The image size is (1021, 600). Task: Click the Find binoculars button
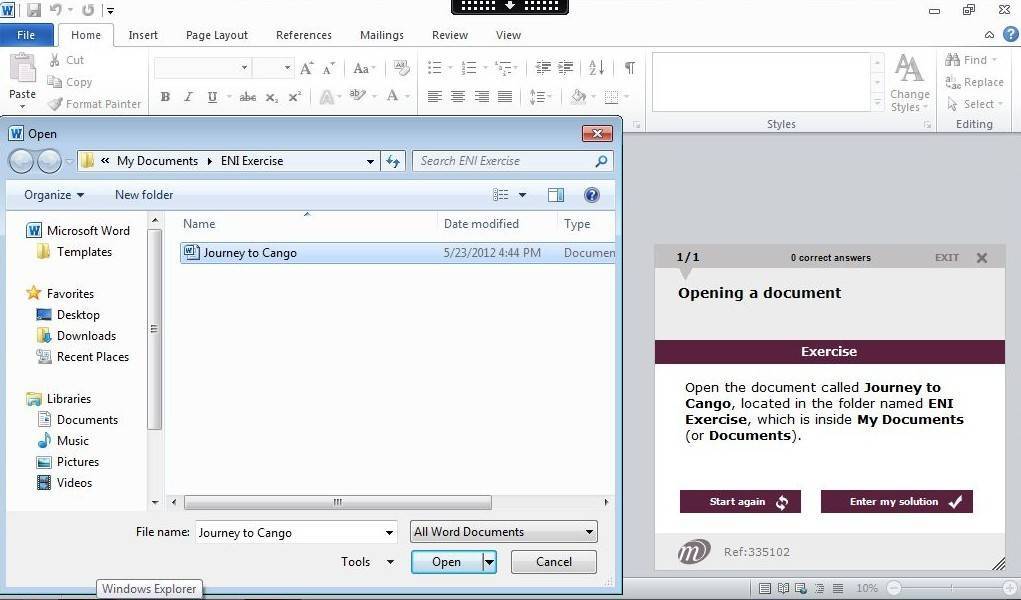pos(967,60)
